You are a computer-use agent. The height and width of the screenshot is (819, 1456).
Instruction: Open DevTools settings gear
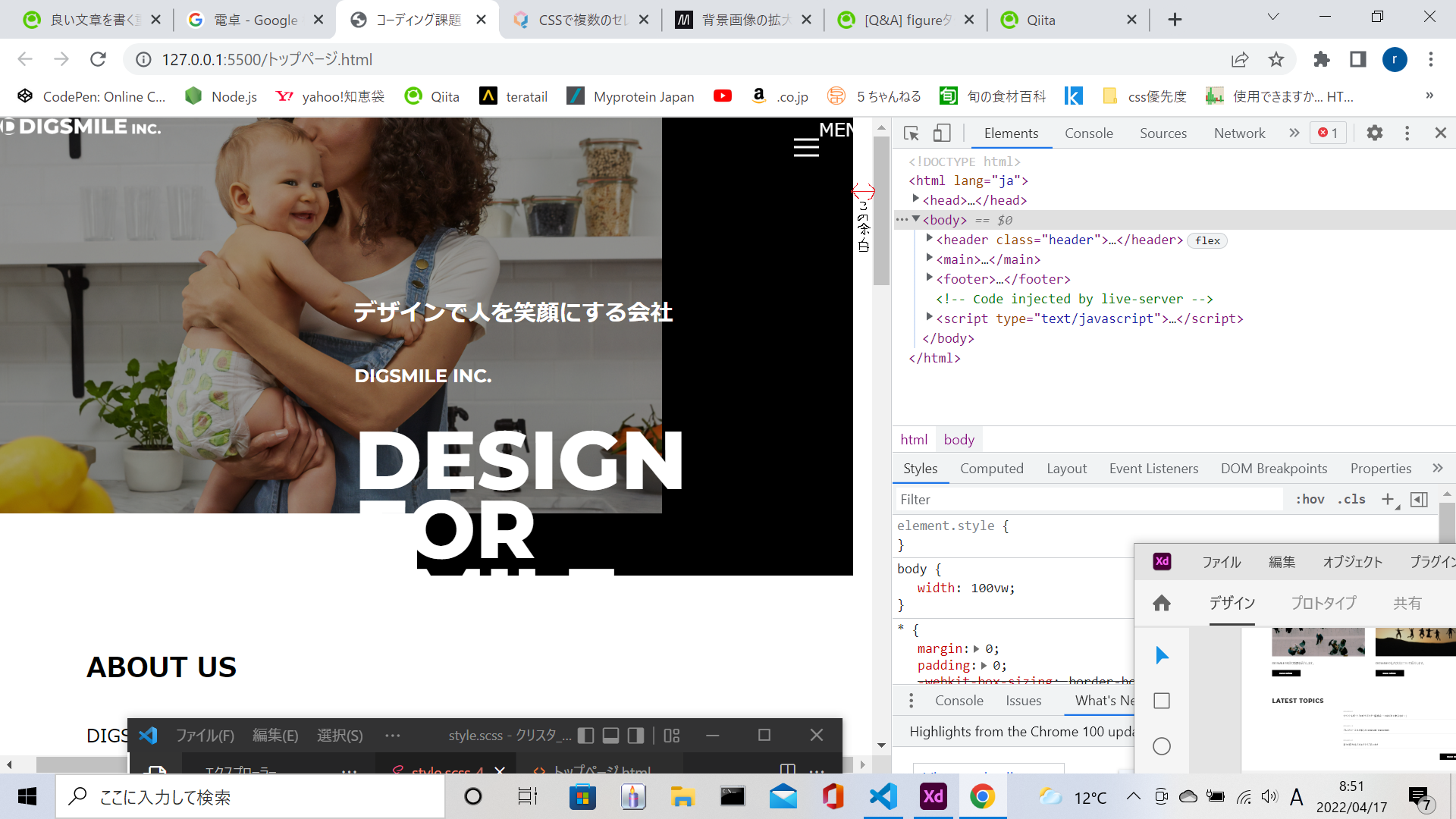(1374, 133)
